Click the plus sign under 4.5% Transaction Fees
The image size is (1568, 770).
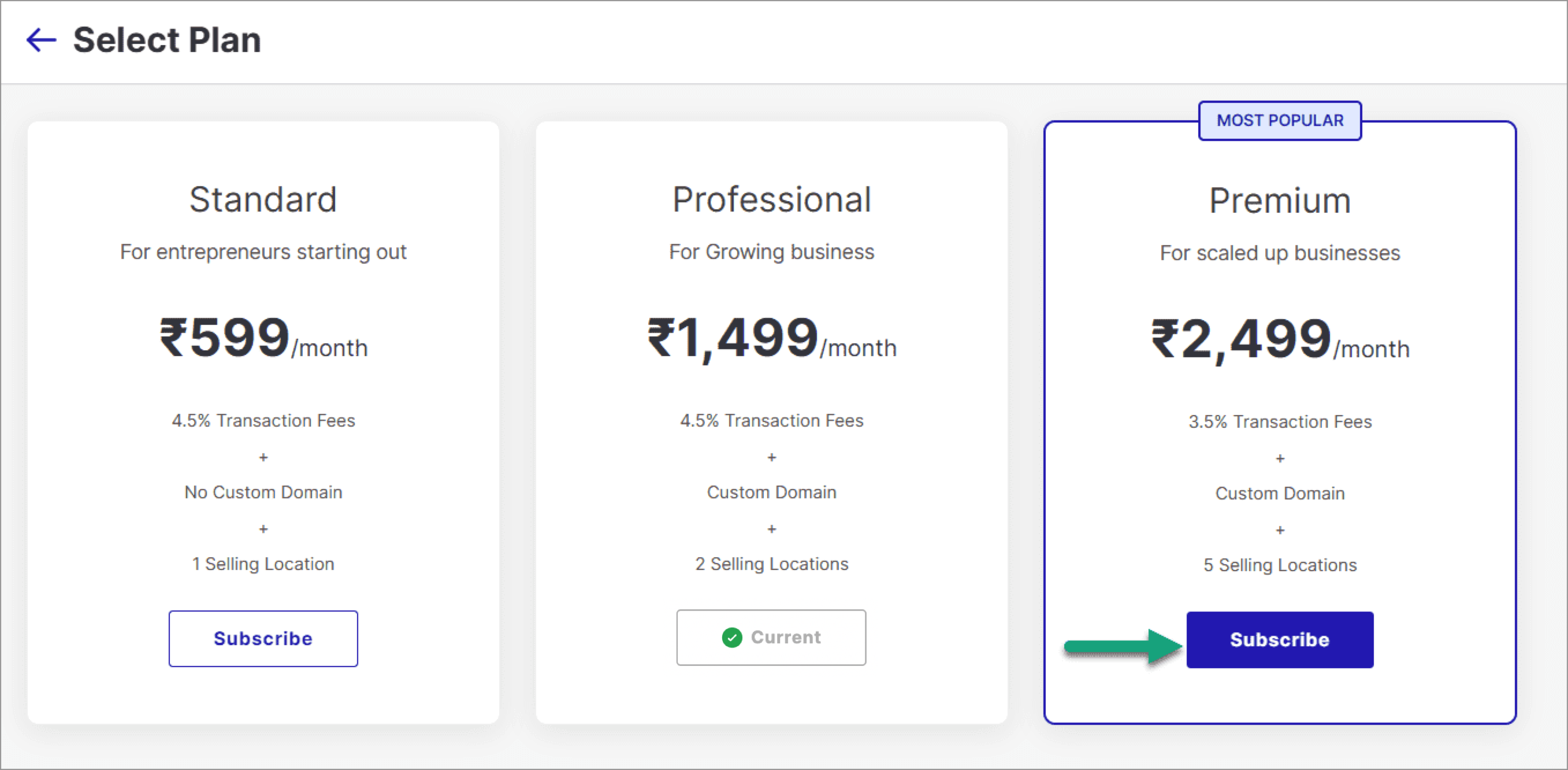pyautogui.click(x=263, y=457)
